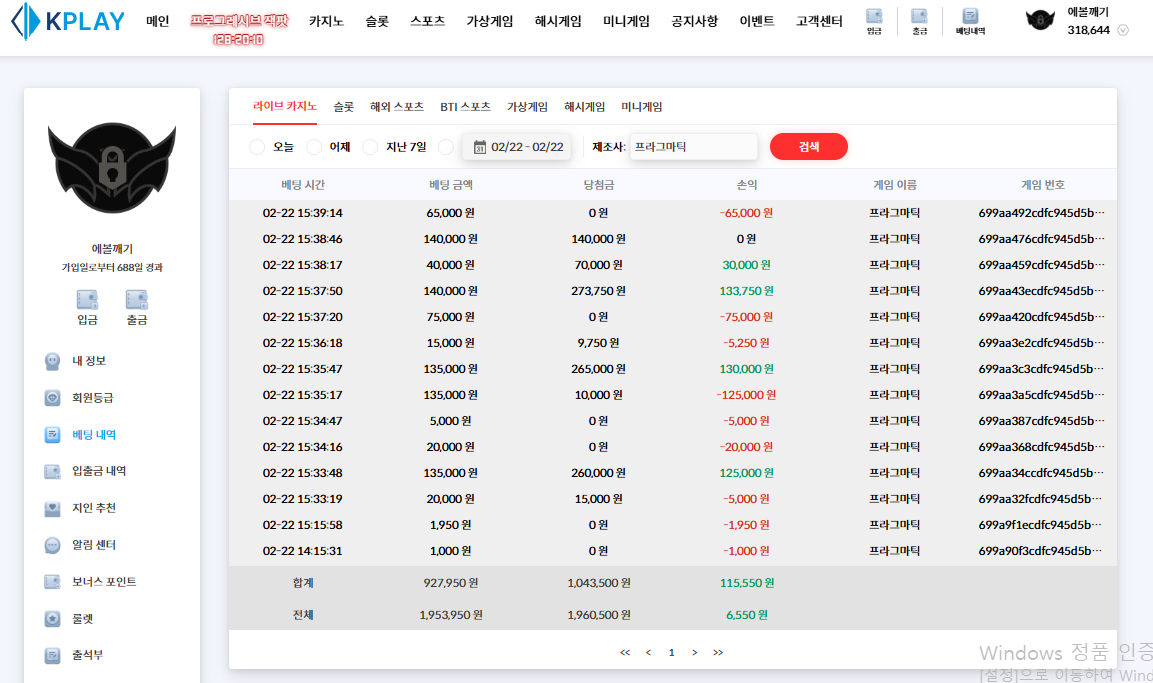Open 베팅내역 icon in the top header
This screenshot has height=683, width=1153.
(970, 20)
